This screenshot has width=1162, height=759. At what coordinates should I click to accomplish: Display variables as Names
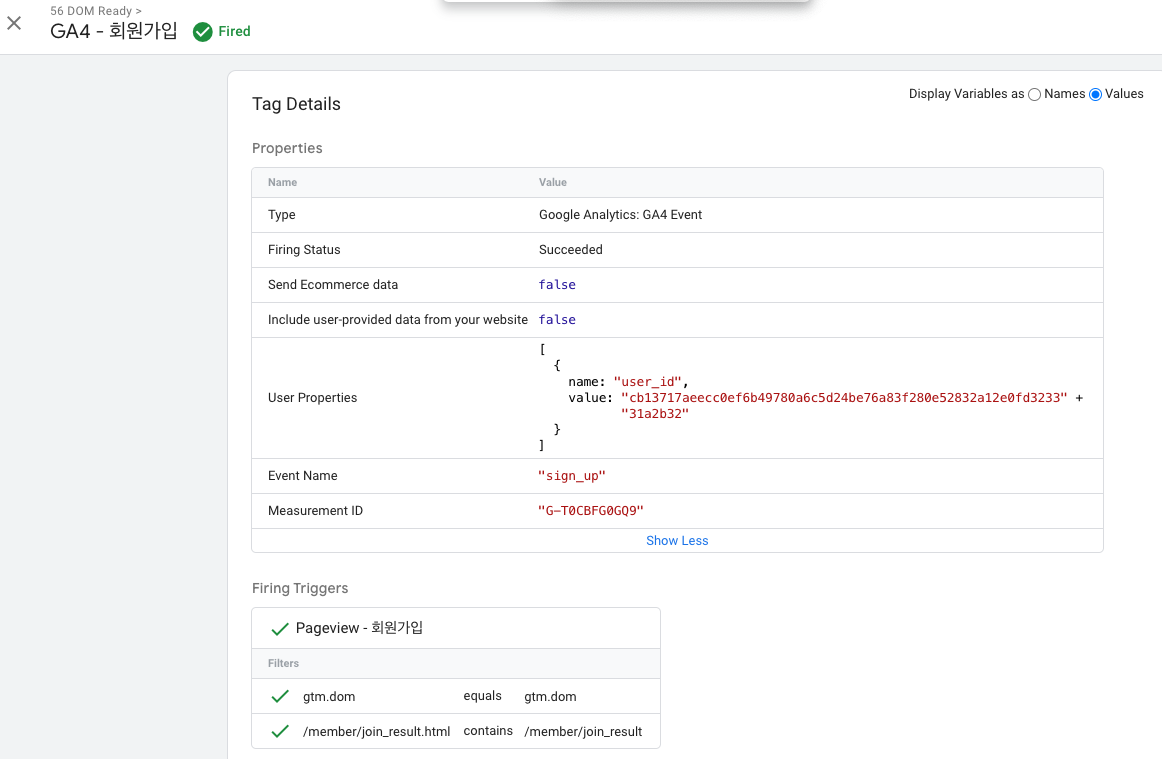pos(1035,94)
